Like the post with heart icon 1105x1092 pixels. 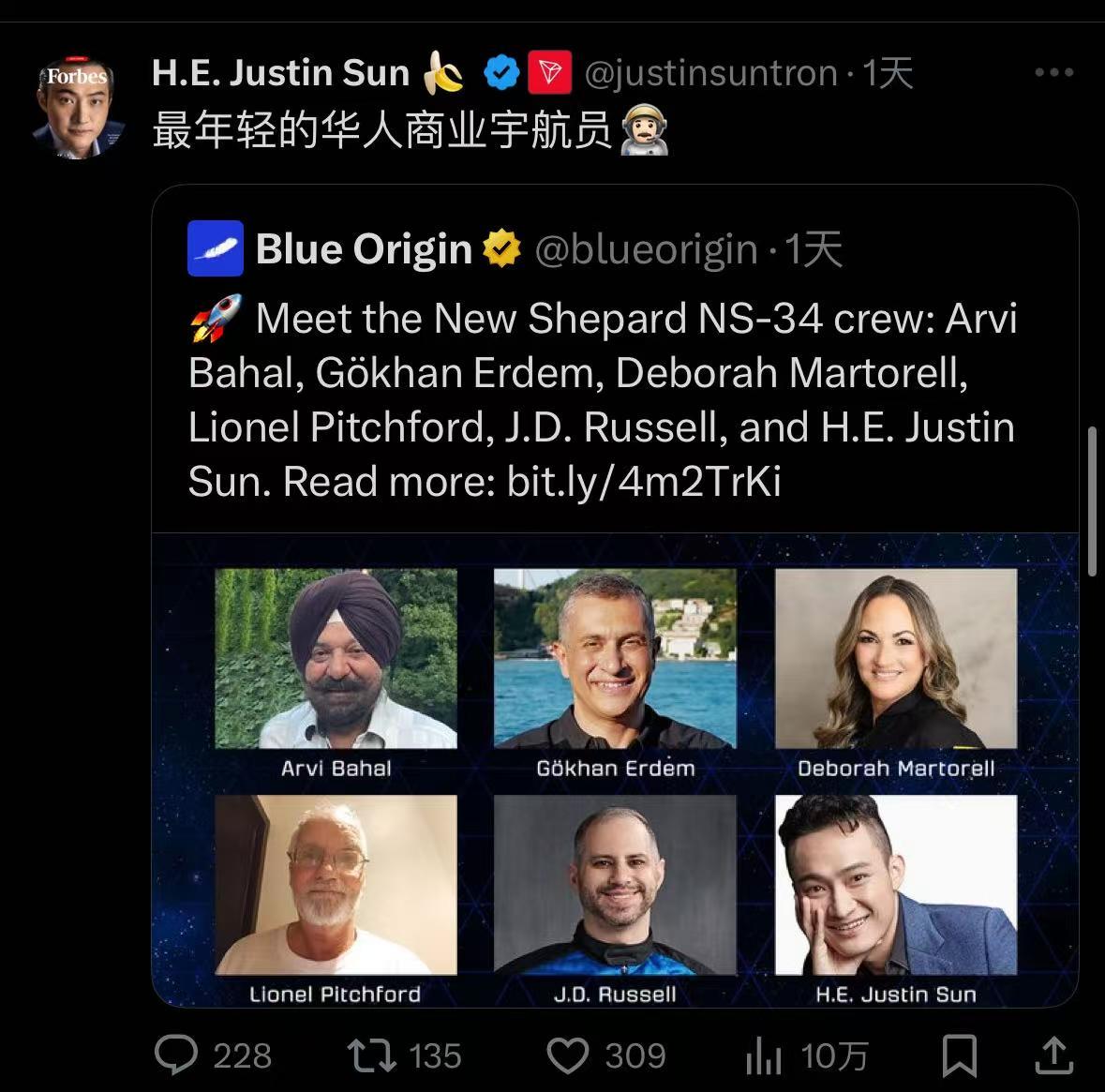pos(567,1055)
